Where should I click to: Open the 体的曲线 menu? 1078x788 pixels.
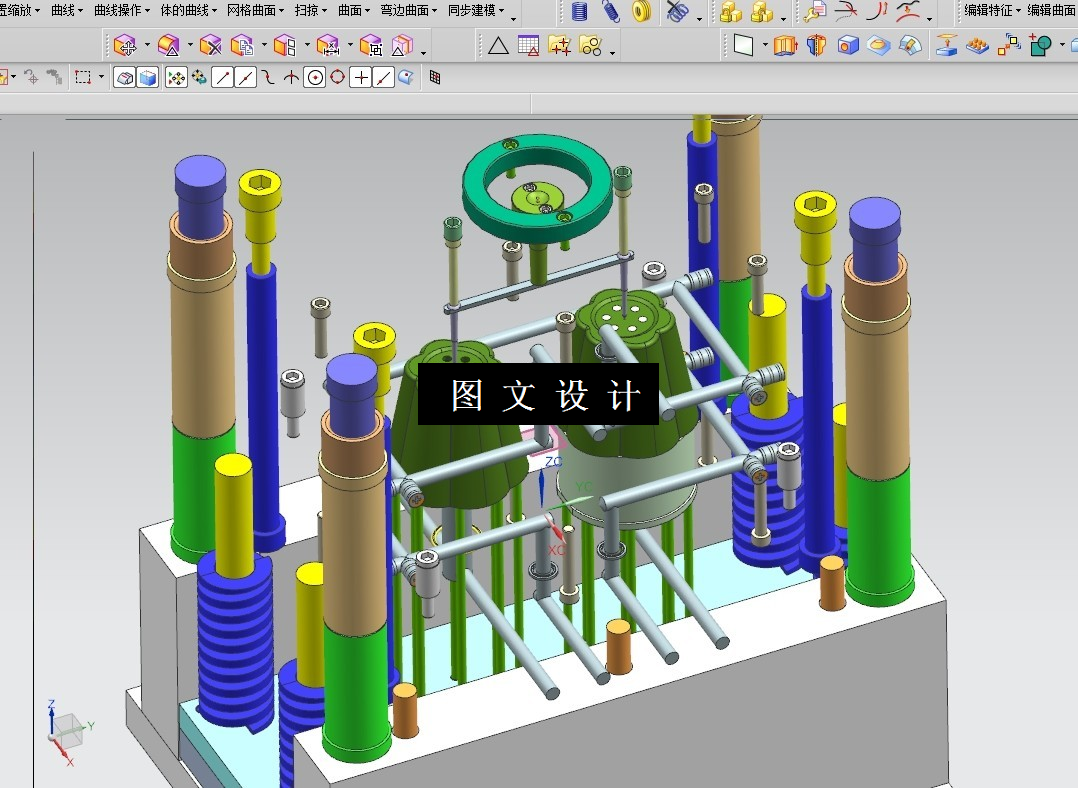188,10
